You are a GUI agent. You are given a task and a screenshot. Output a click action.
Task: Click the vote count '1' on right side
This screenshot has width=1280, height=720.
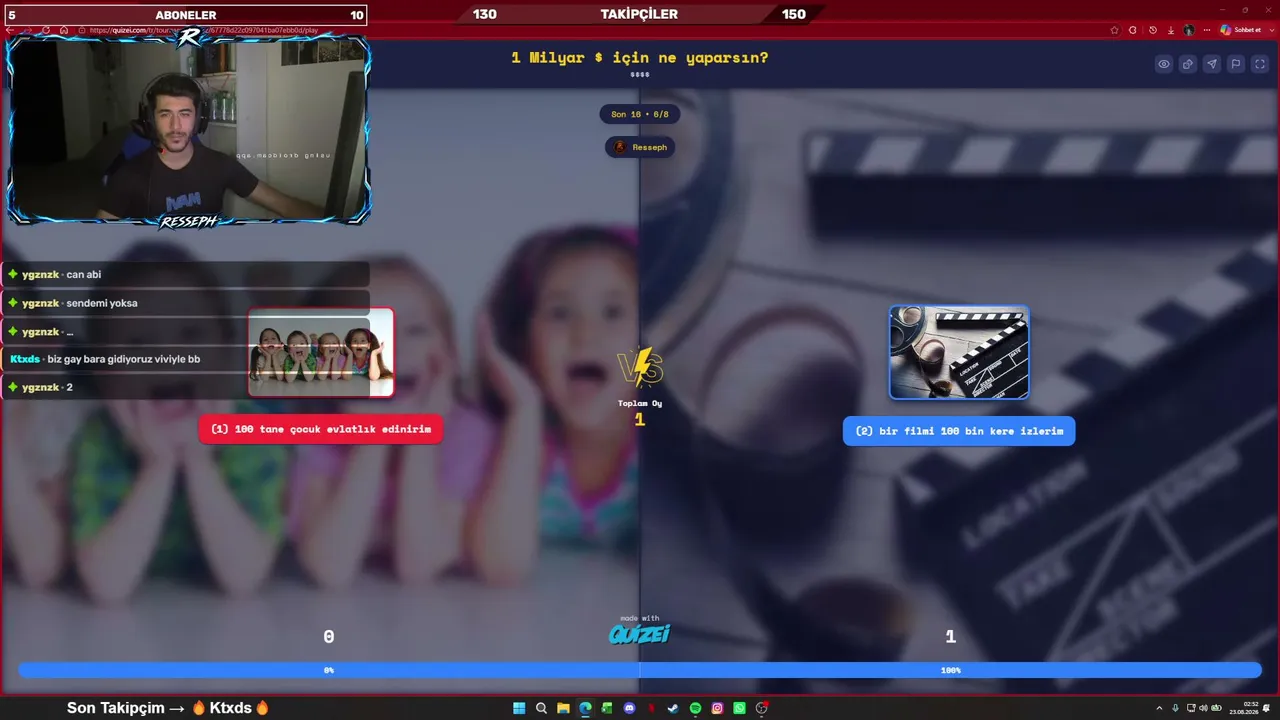coord(950,637)
